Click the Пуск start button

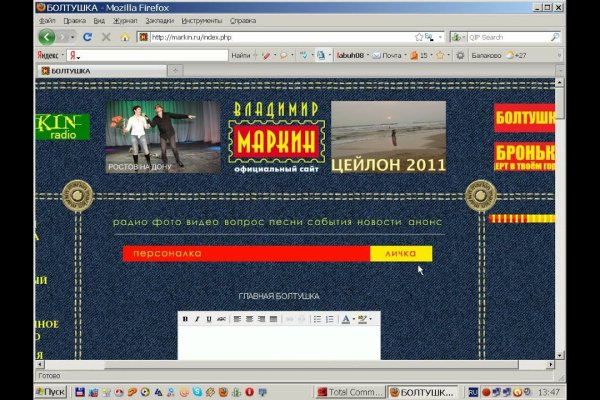pyautogui.click(x=50, y=391)
